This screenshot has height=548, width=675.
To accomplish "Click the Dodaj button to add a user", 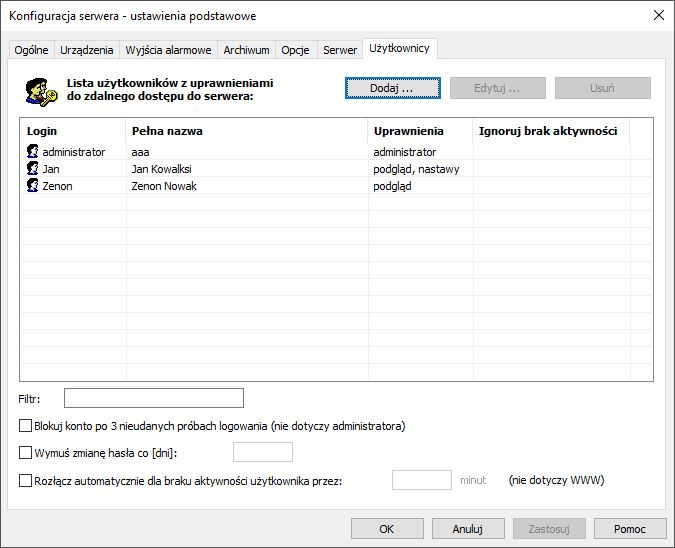I will pyautogui.click(x=393, y=88).
